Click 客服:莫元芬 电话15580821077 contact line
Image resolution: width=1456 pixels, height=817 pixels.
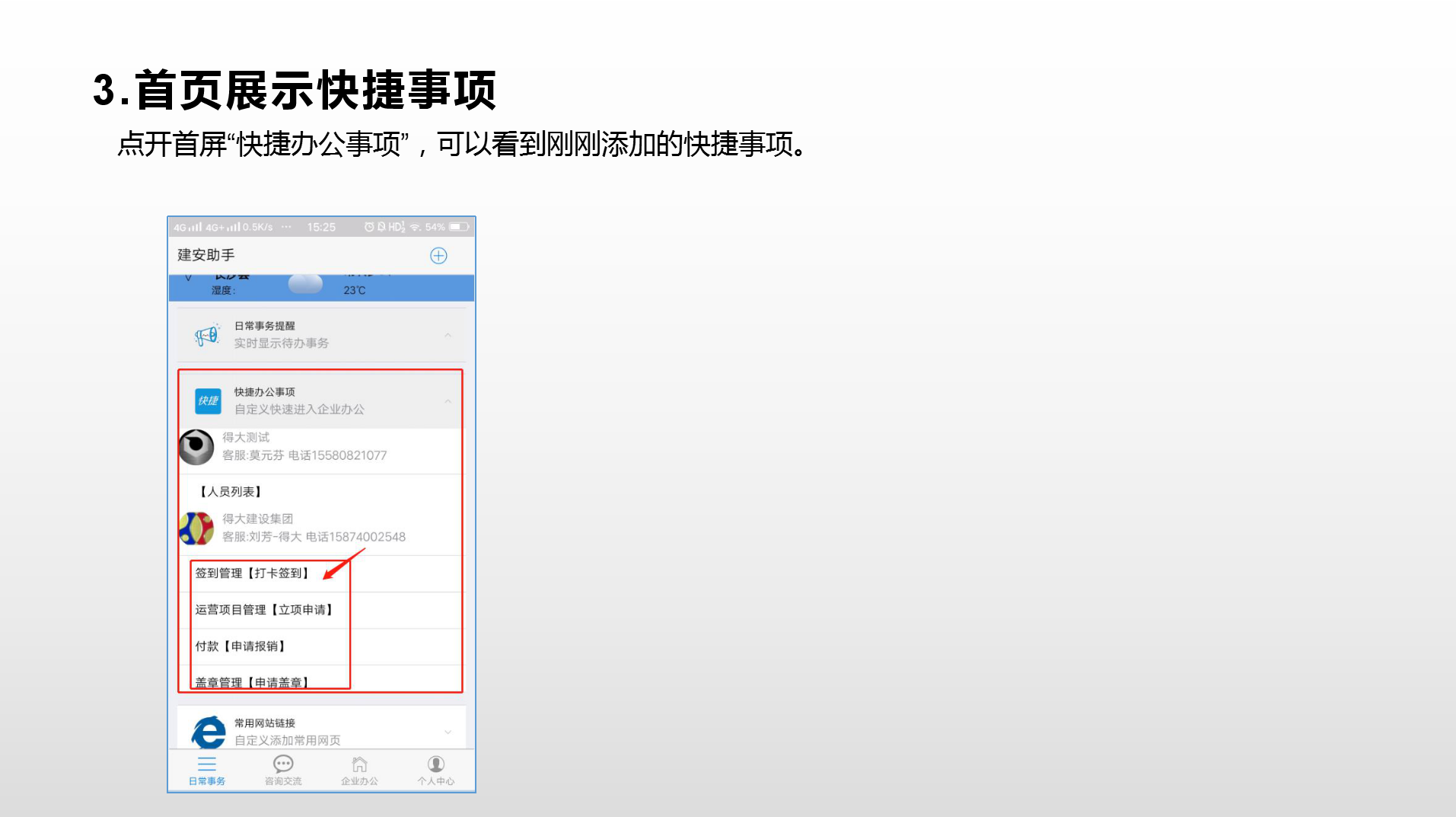click(304, 455)
